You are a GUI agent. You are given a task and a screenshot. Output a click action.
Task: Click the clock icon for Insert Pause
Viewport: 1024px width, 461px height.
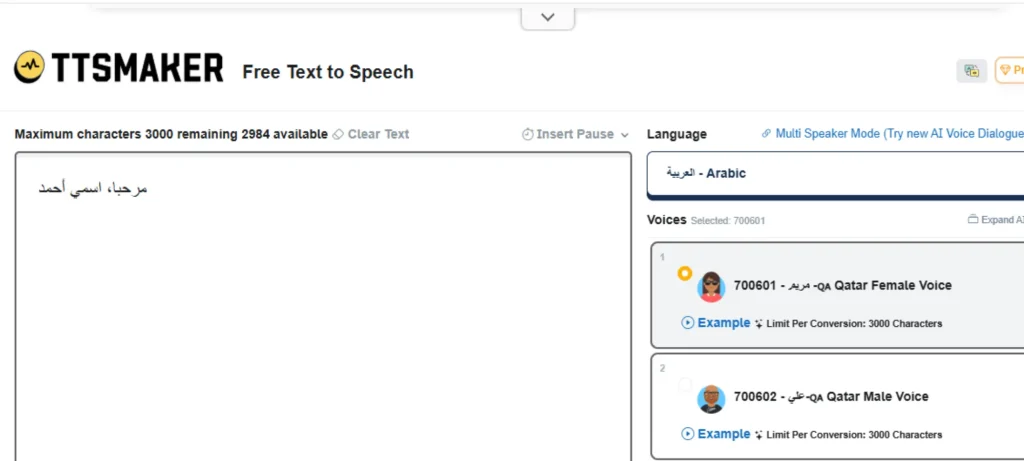click(528, 135)
